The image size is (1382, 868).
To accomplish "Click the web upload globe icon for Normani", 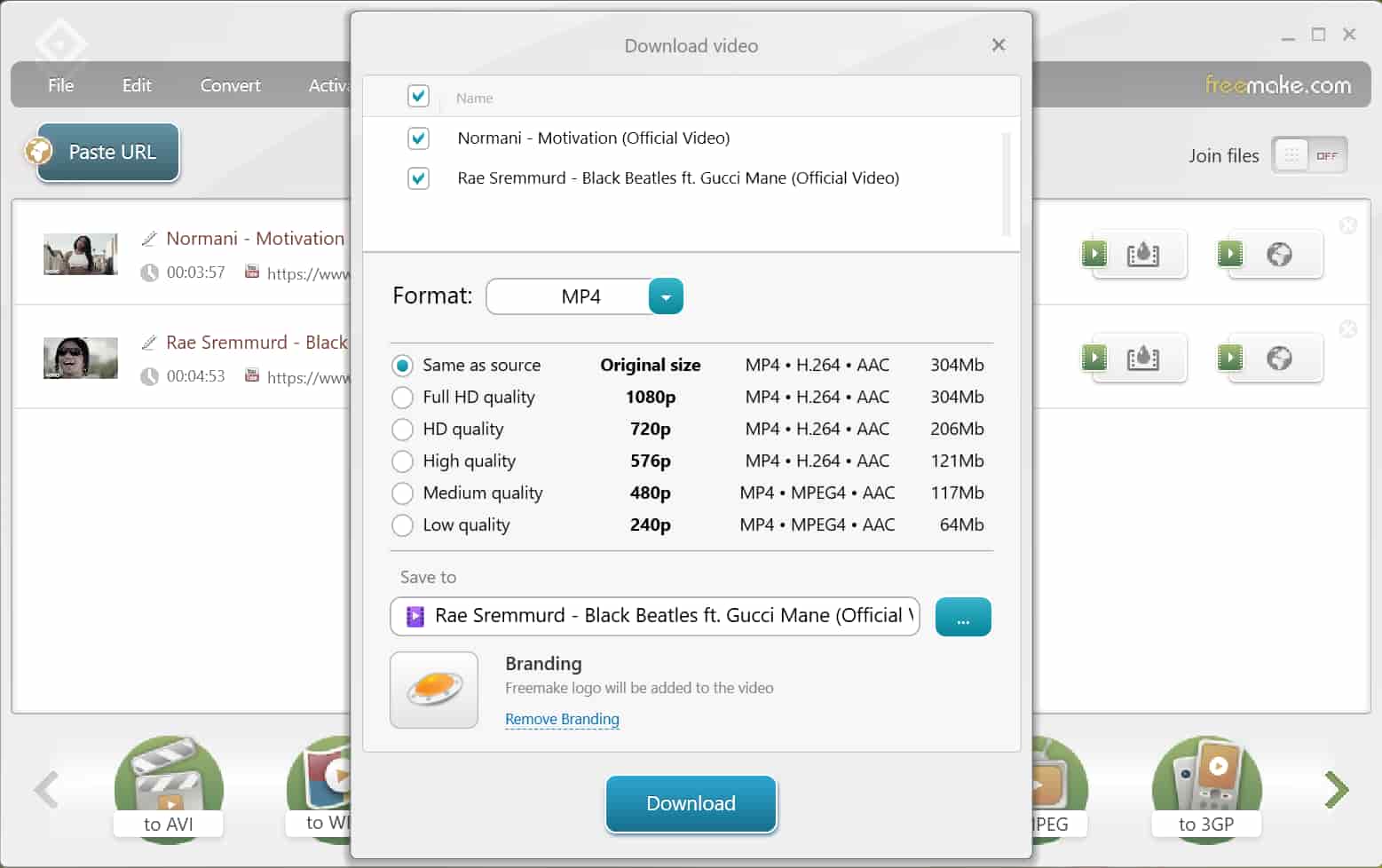I will [1278, 254].
